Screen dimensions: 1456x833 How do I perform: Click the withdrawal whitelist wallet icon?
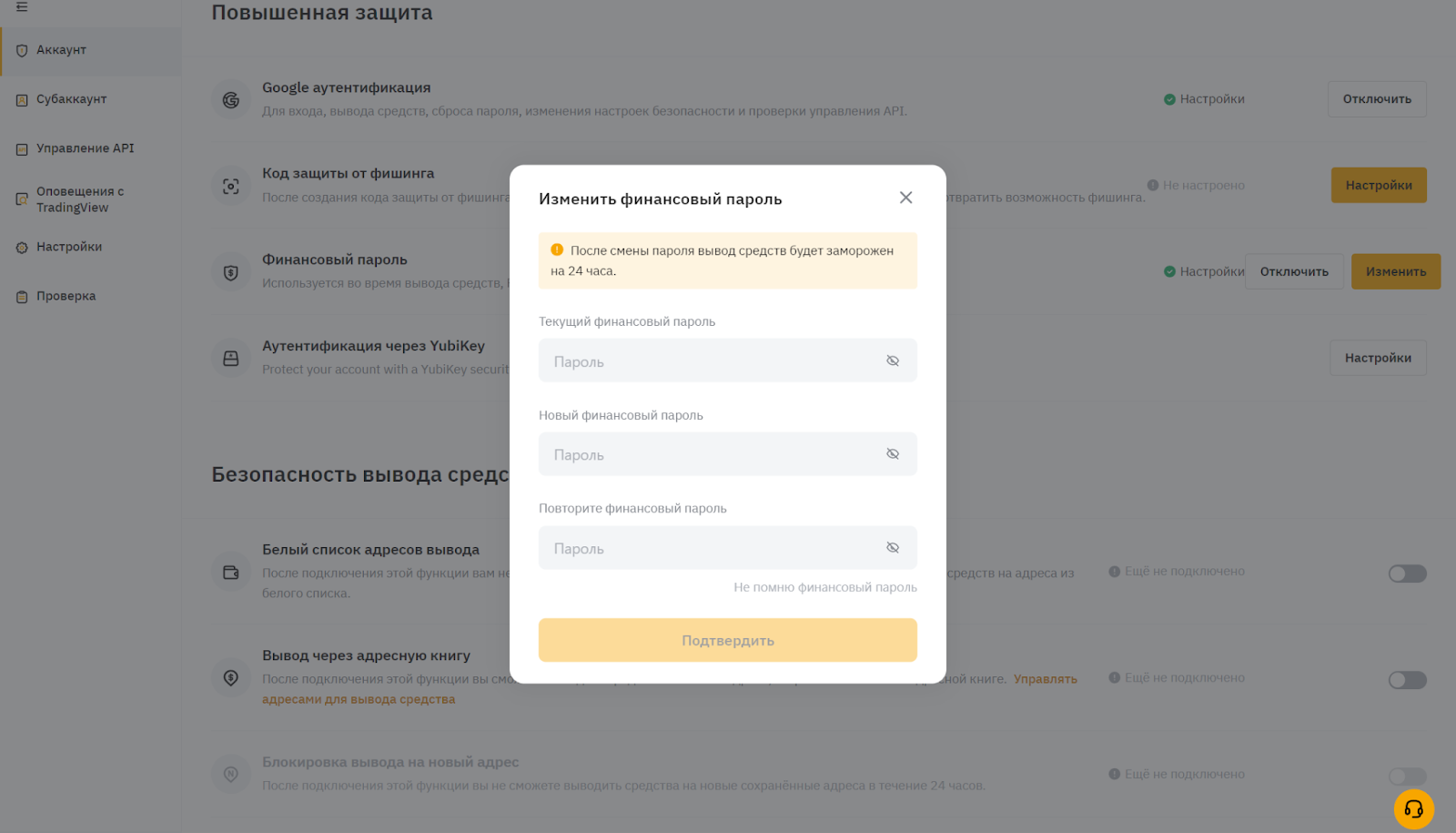(231, 573)
